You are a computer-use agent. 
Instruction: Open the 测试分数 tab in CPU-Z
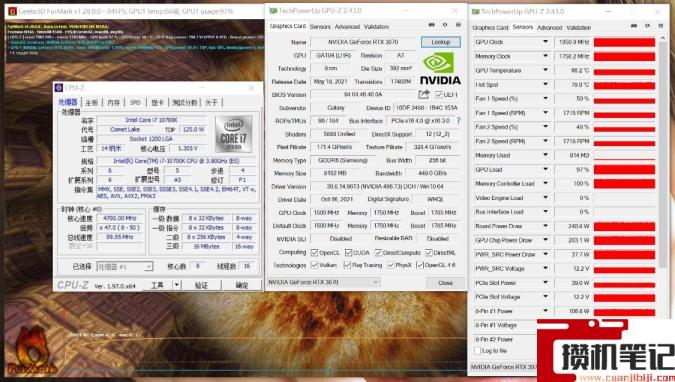pos(185,102)
